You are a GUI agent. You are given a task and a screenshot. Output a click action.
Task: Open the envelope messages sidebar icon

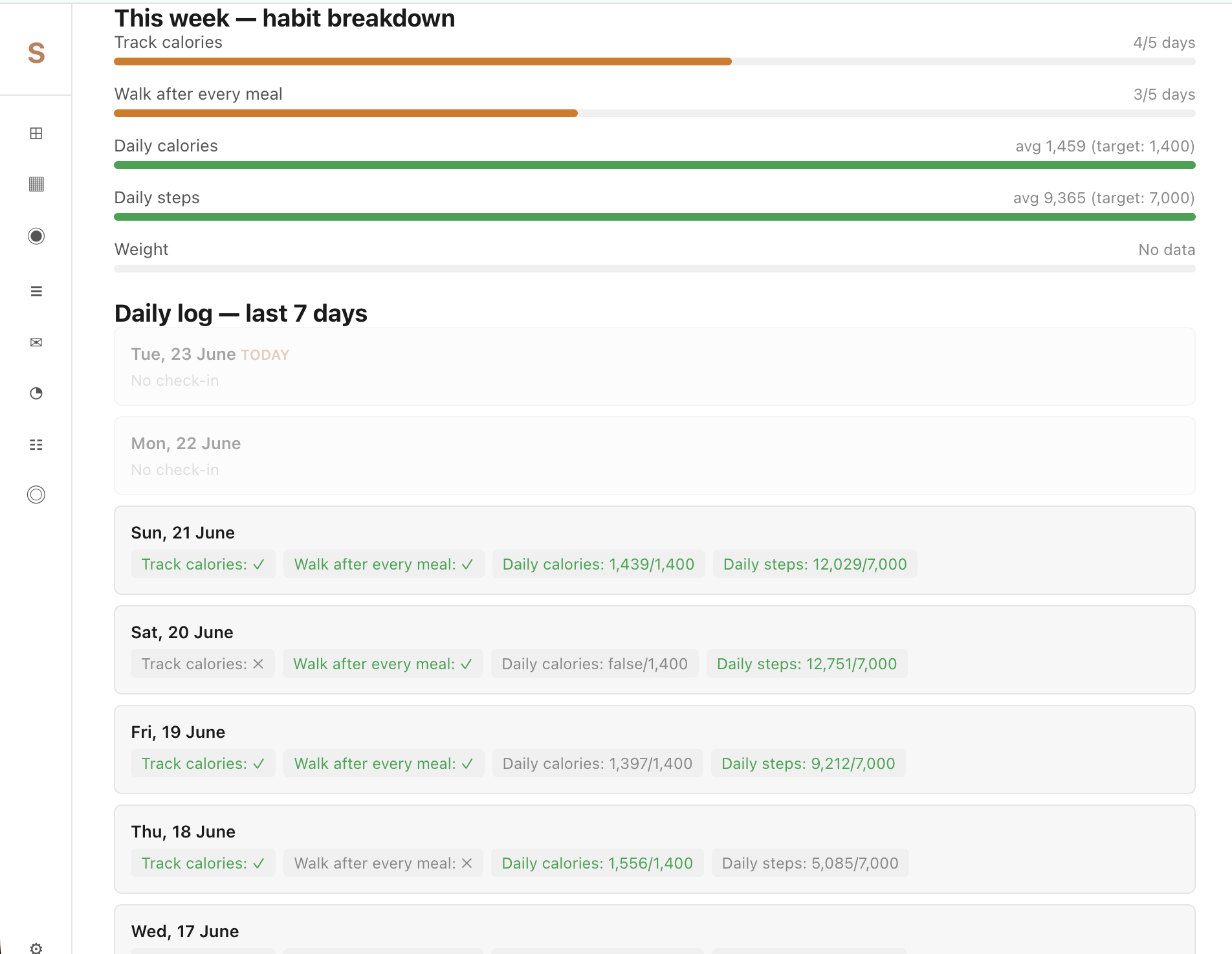click(x=36, y=342)
